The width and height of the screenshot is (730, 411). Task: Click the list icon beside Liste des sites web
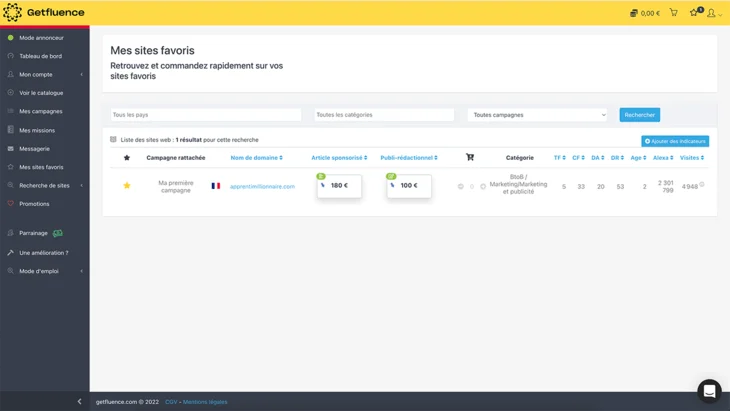(113, 139)
